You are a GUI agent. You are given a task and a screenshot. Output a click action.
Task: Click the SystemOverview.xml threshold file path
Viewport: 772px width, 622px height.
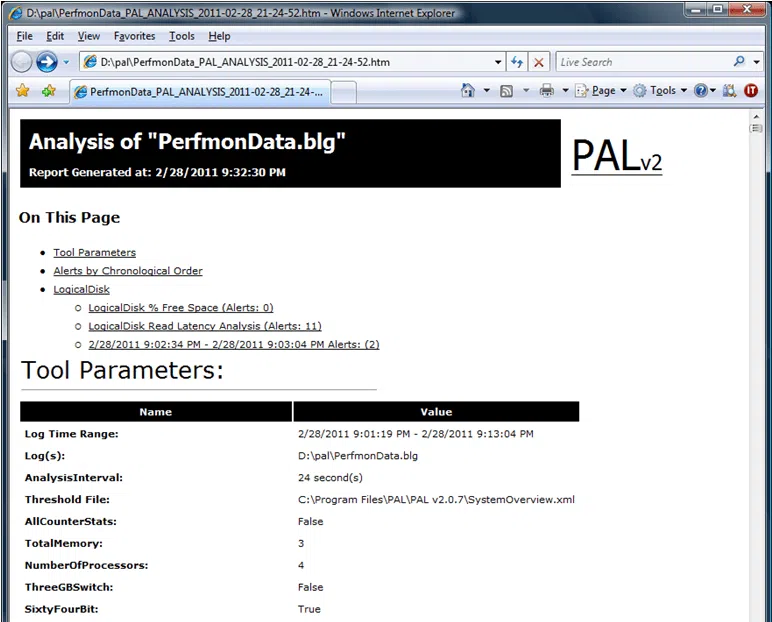436,499
